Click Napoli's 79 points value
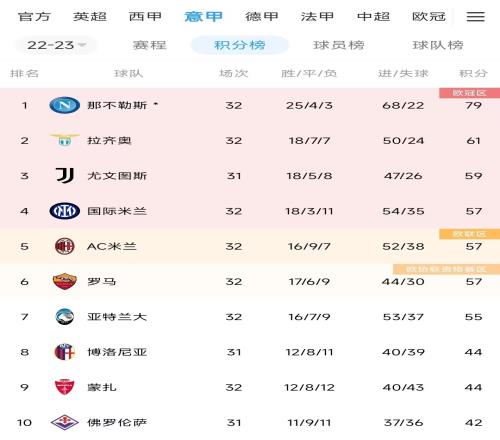 pyautogui.click(x=473, y=105)
